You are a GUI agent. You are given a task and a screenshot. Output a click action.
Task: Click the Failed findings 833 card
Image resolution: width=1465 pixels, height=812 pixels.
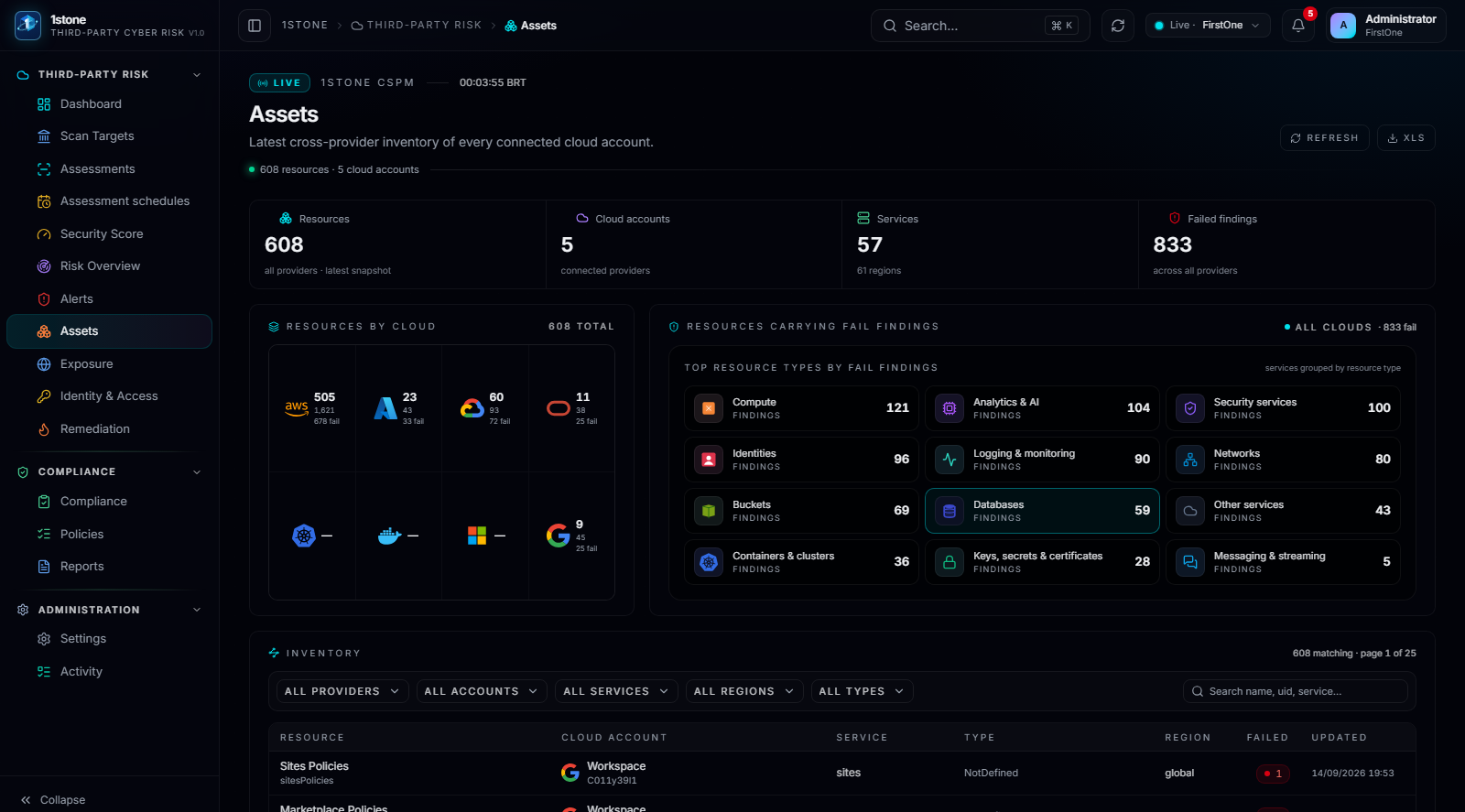1286,244
